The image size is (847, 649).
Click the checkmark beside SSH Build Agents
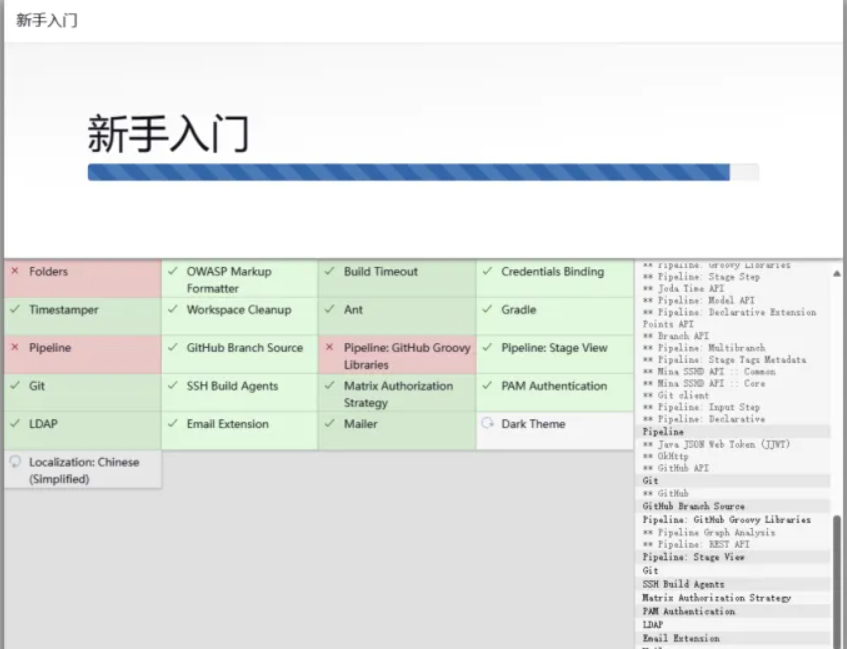pyautogui.click(x=172, y=386)
